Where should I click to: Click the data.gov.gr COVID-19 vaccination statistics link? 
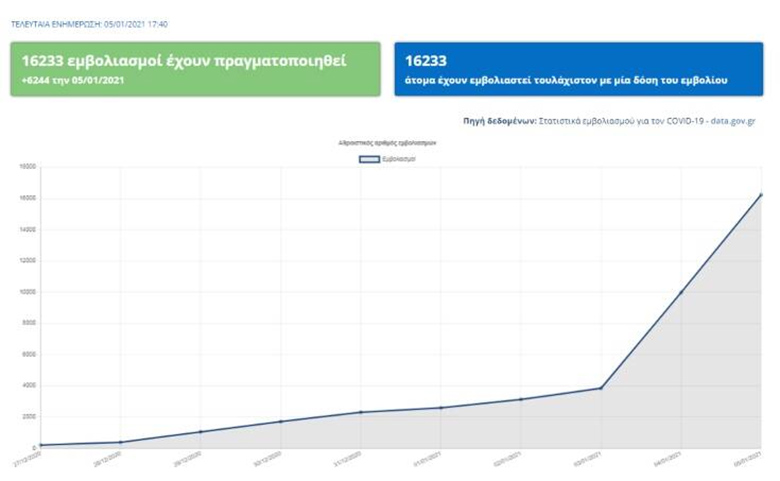tap(650, 119)
